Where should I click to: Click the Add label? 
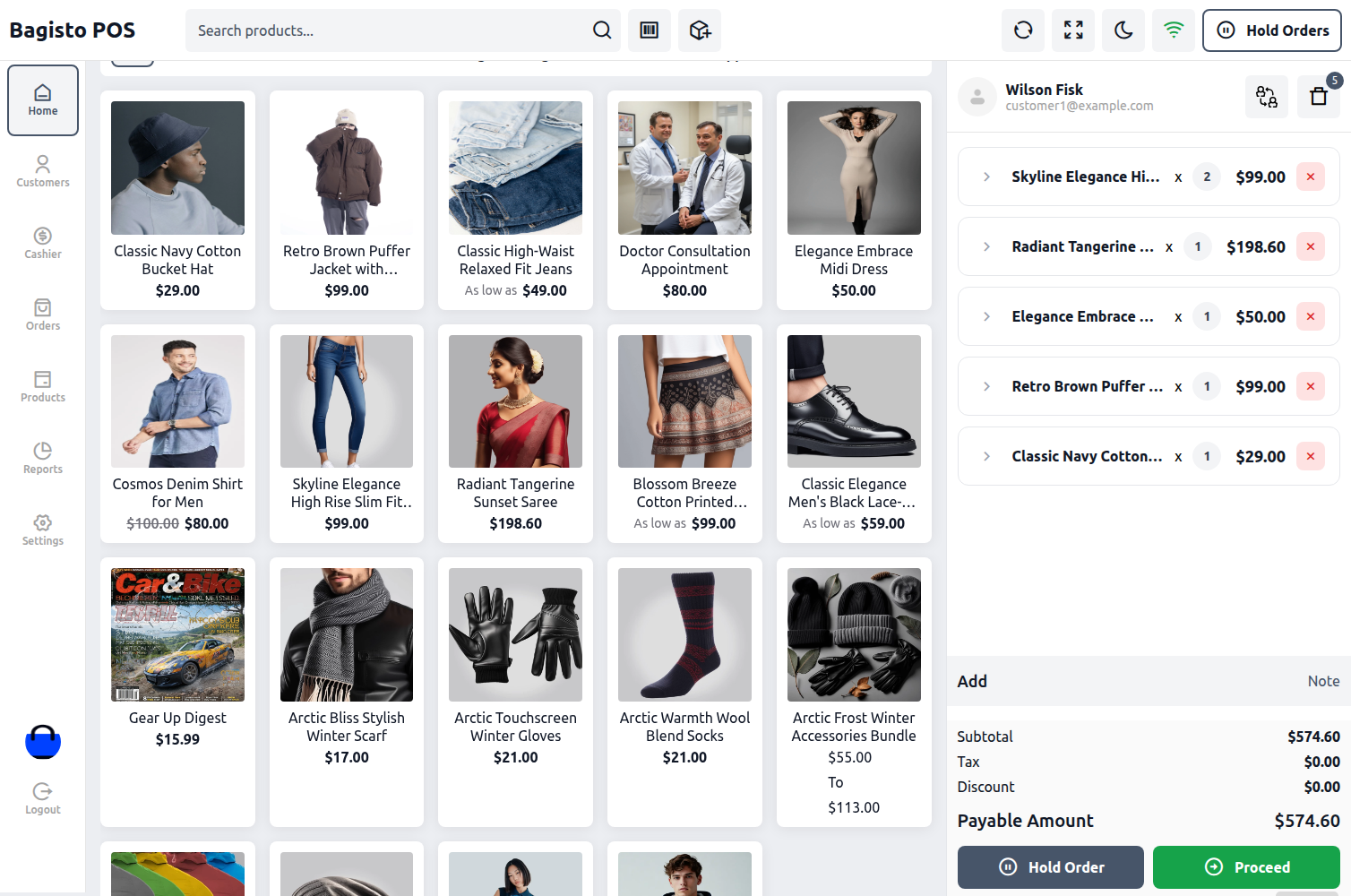click(x=972, y=681)
